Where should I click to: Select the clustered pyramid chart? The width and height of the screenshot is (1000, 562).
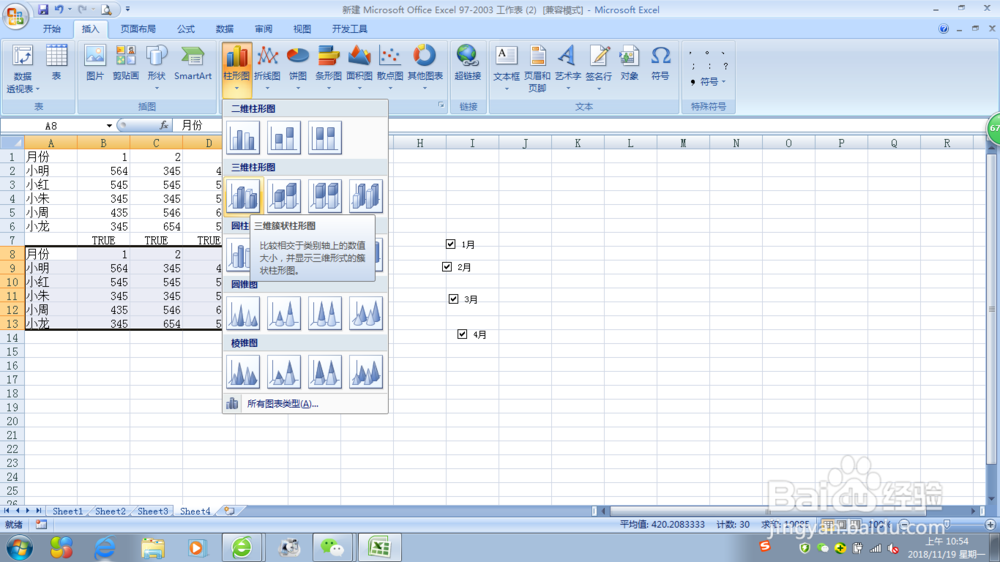coord(243,372)
